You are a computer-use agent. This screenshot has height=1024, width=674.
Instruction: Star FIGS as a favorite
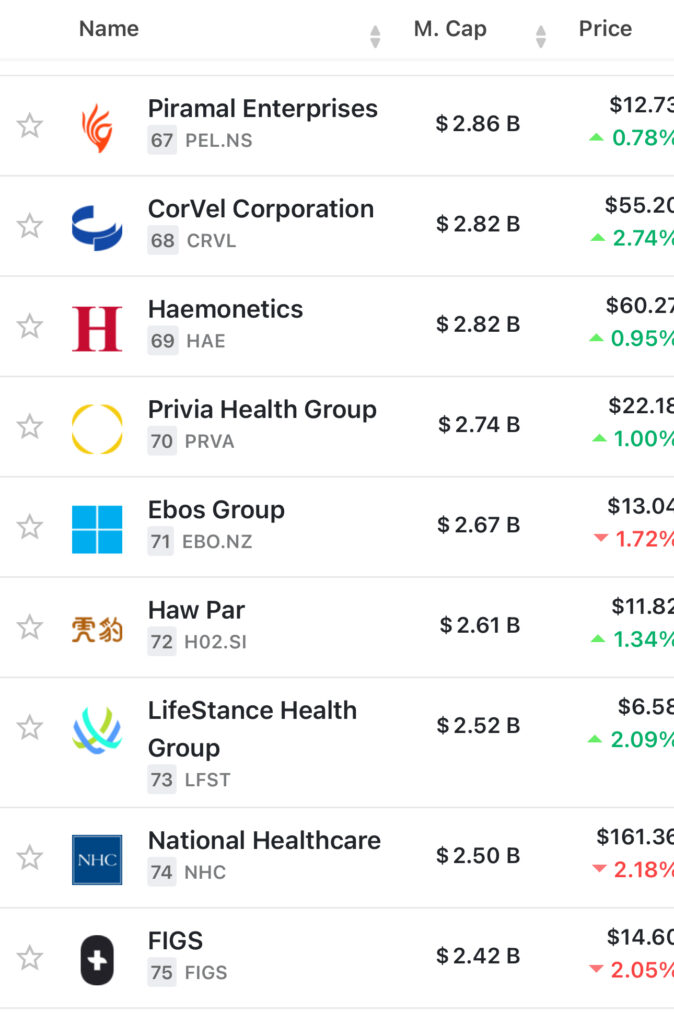tap(30, 958)
